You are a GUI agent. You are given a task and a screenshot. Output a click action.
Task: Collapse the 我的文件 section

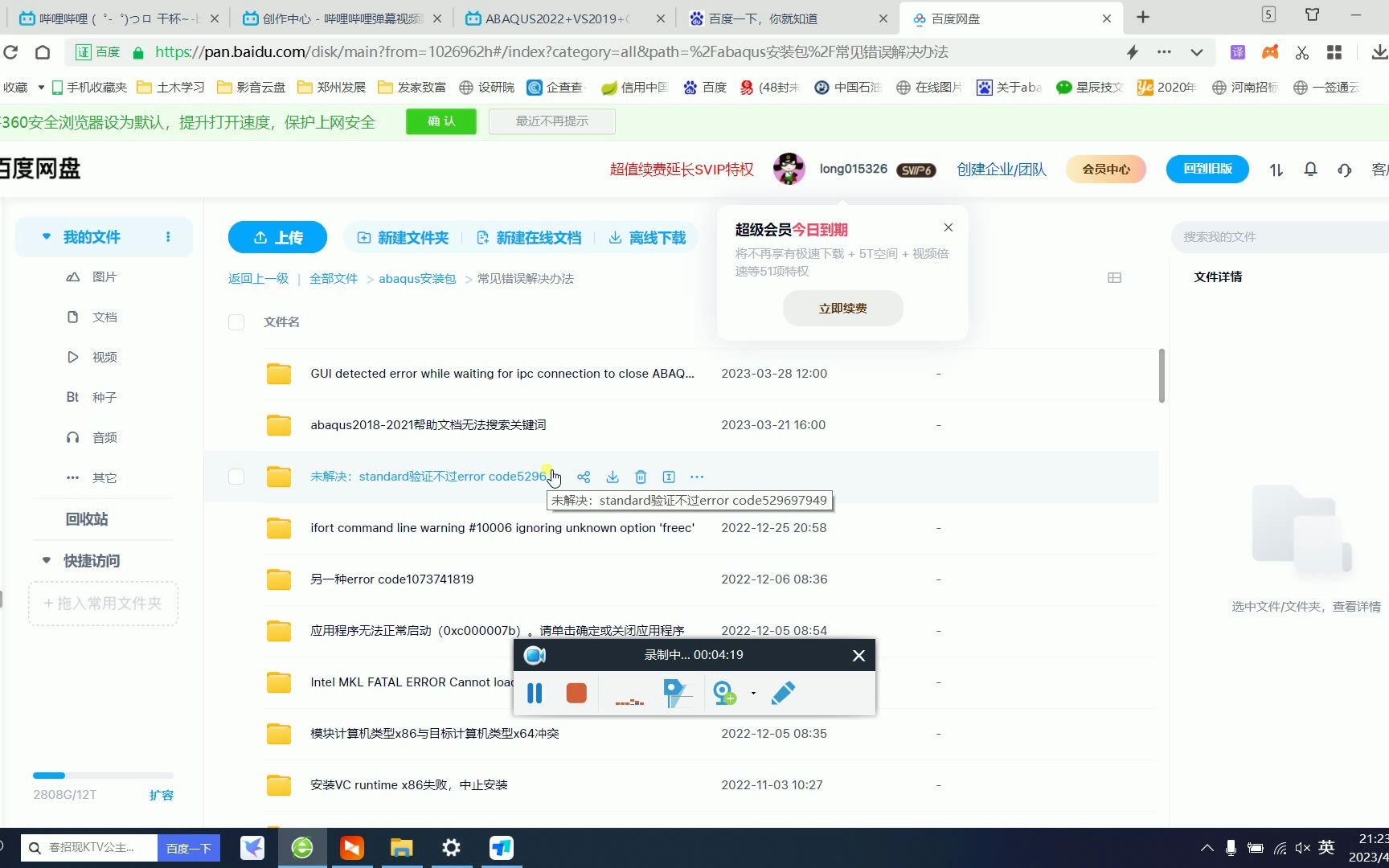pyautogui.click(x=47, y=237)
